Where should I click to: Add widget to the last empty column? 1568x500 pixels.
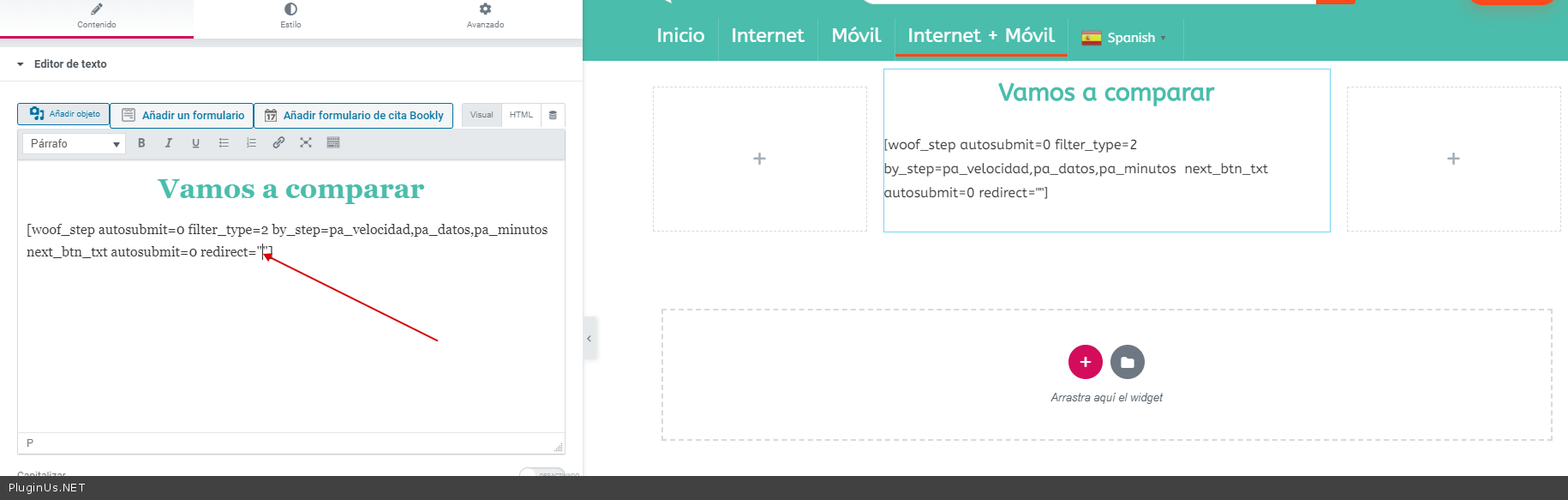[x=1453, y=159]
